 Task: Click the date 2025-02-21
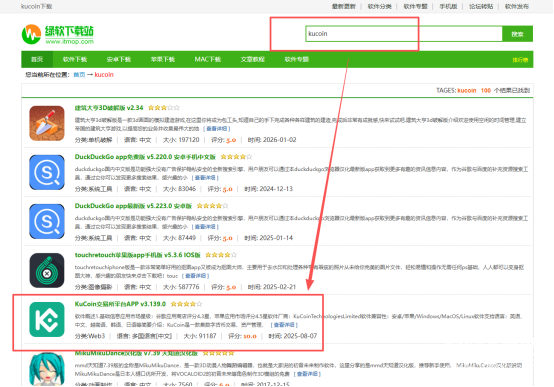click(279, 287)
